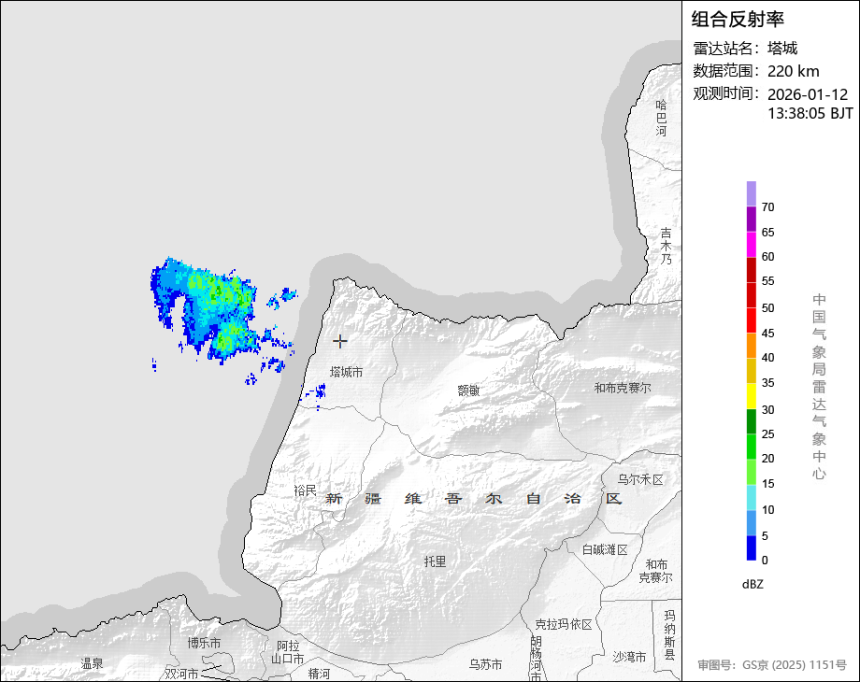Click the 沙湾市 map label

[x=629, y=657]
